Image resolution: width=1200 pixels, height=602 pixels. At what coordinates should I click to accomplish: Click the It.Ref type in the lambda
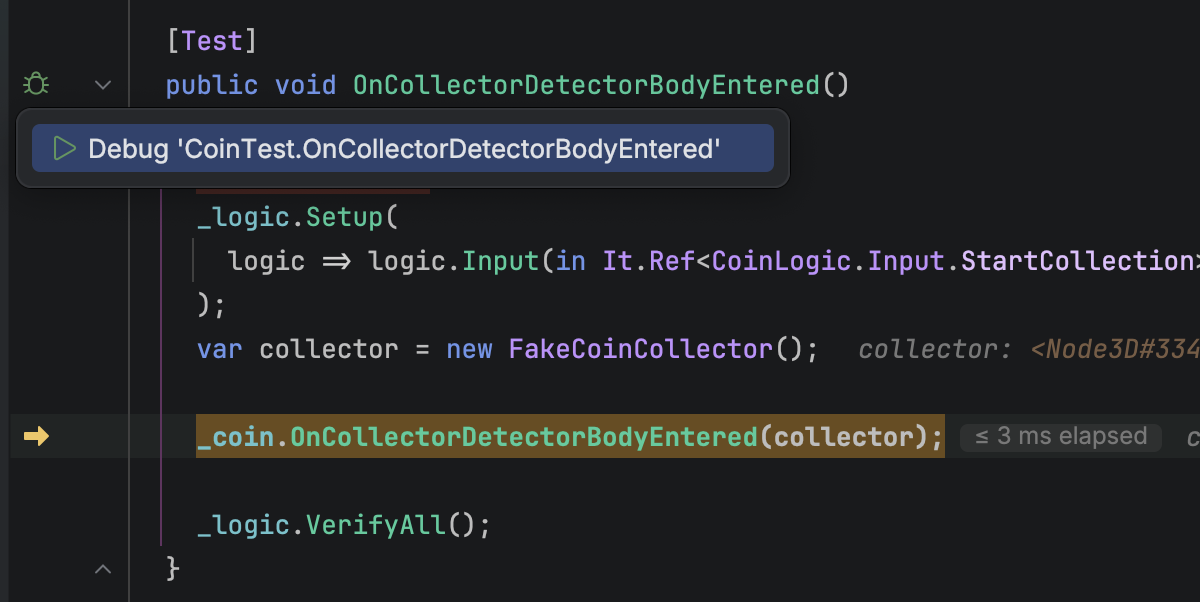coord(649,261)
